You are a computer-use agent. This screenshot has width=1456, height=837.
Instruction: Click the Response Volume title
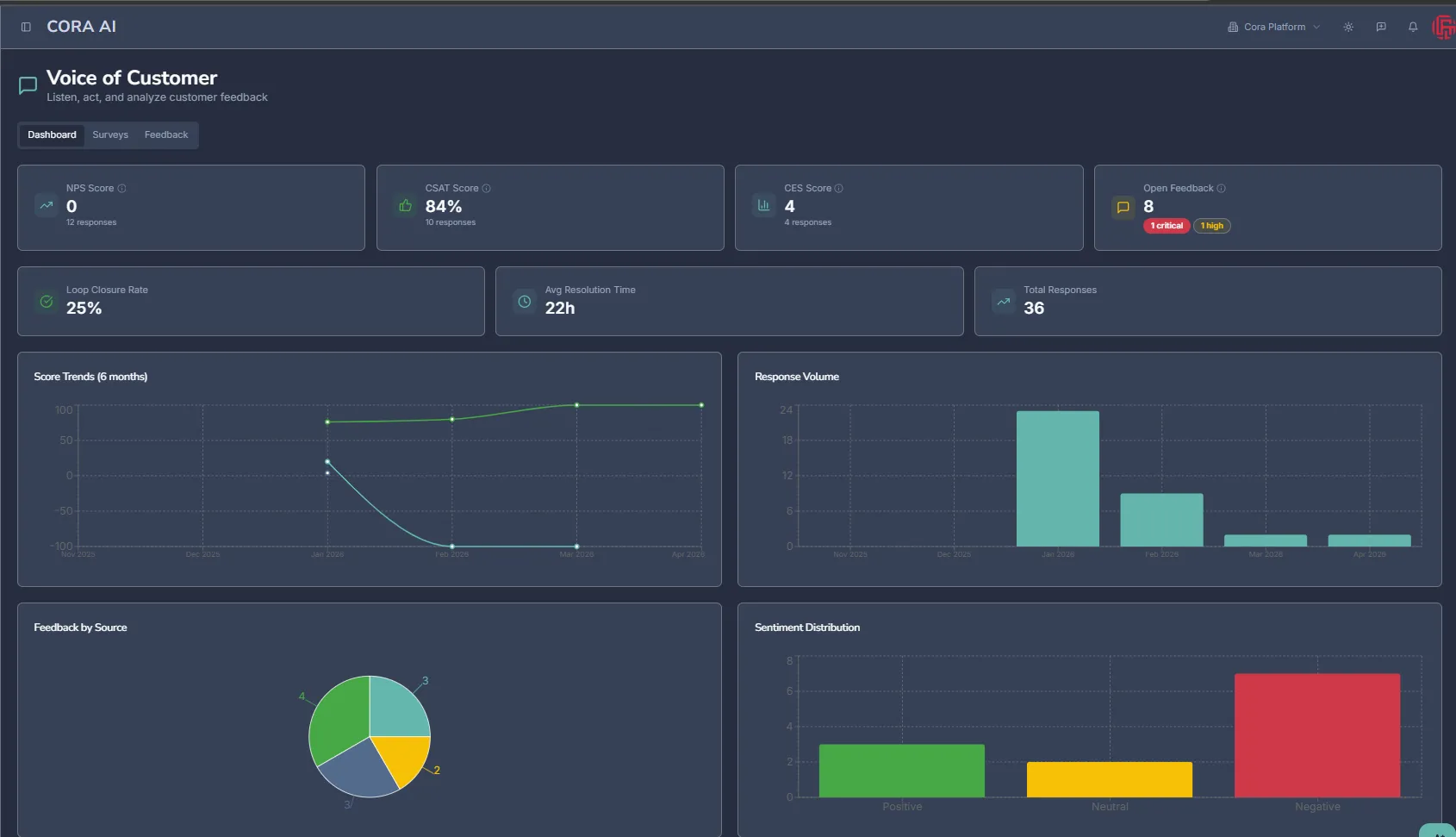797,377
